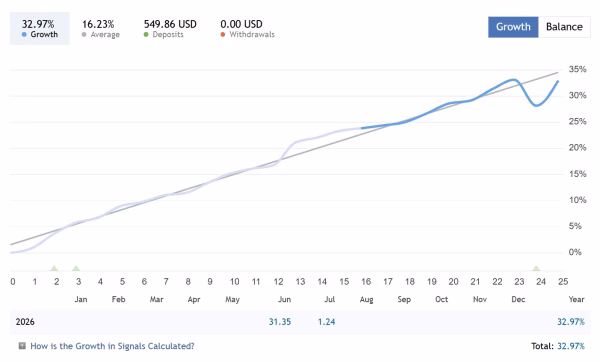Click the 2026 yearly total 32.97%
This screenshot has height=362, width=600.
click(x=571, y=322)
